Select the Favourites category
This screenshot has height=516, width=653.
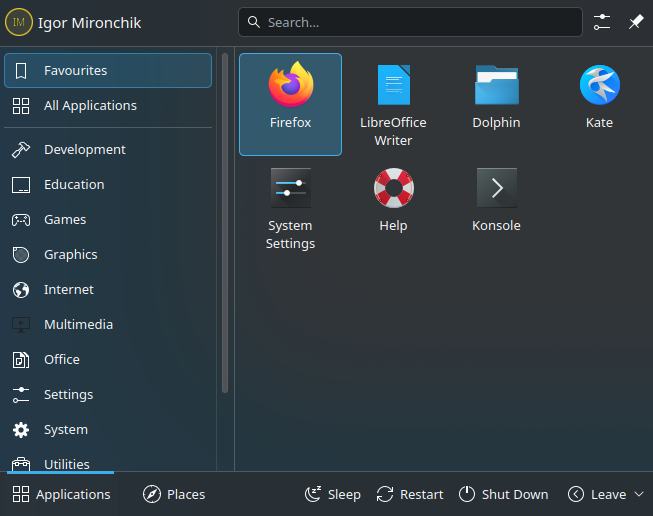[108, 70]
